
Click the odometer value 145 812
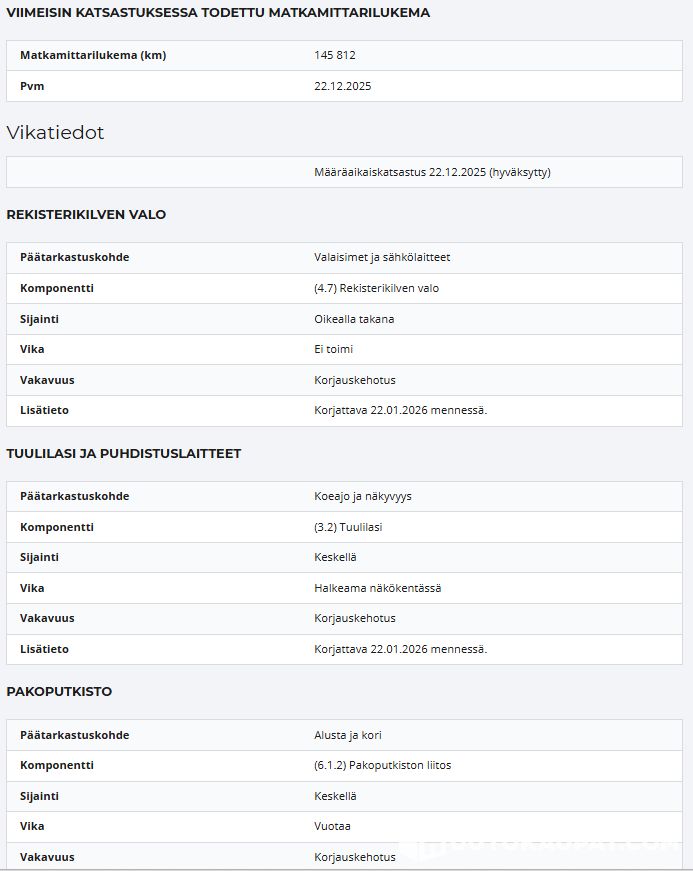(335, 55)
